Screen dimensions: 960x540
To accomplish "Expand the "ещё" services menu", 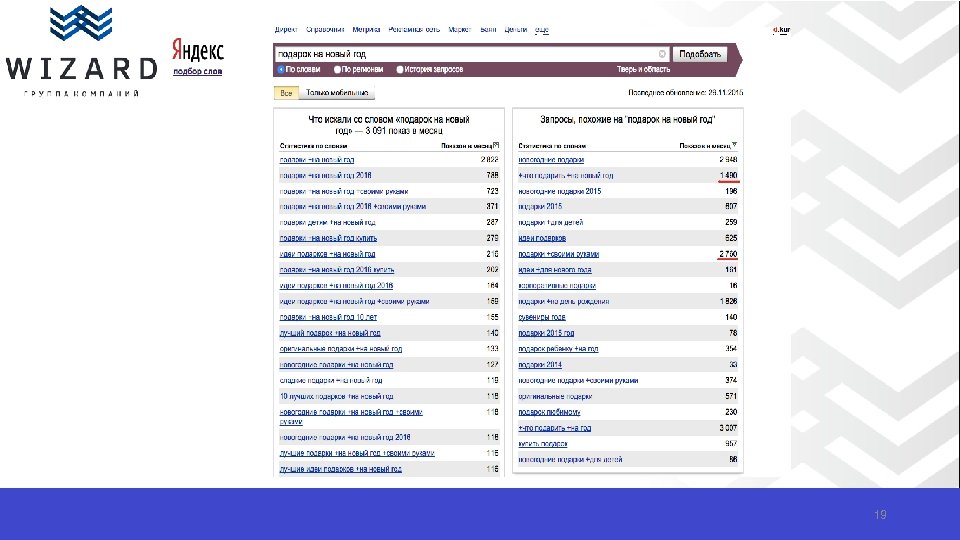I will click(x=541, y=30).
